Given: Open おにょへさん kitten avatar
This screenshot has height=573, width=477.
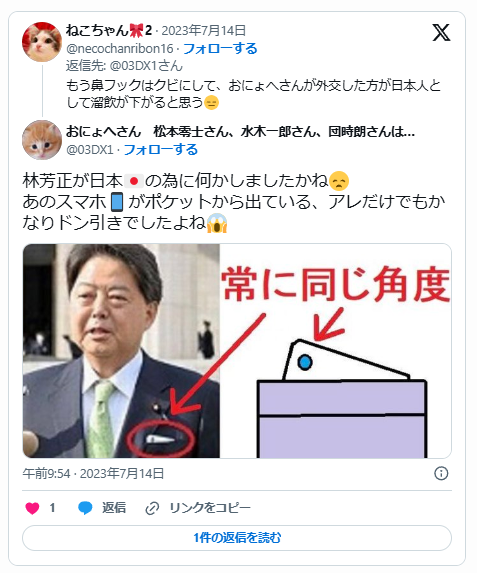Looking at the screenshot, I should point(42,140).
